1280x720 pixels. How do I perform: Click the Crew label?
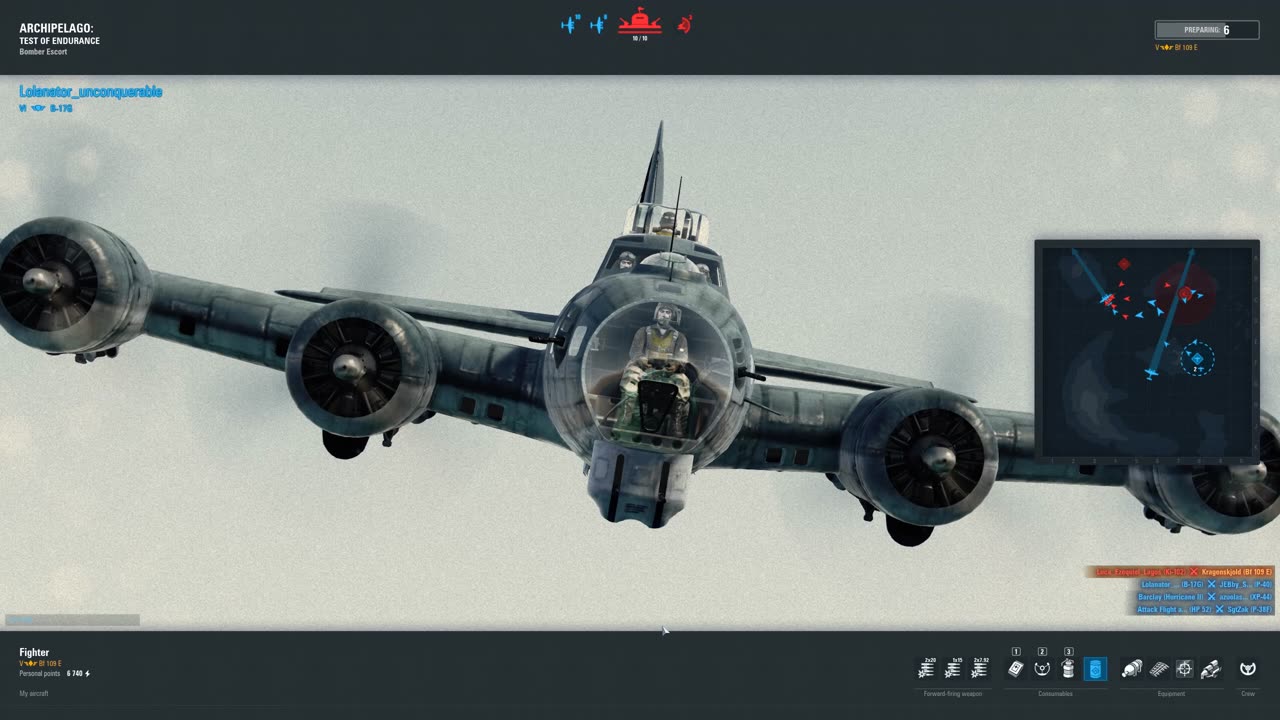(1248, 693)
